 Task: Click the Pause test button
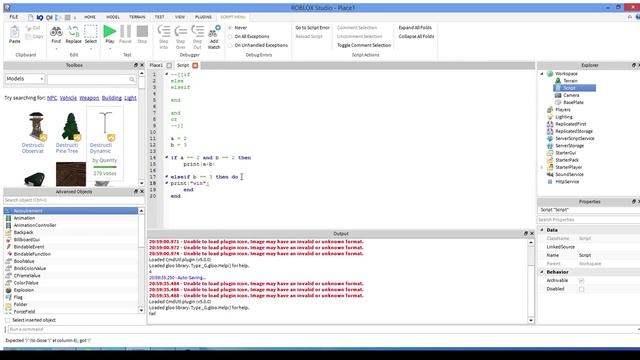click(x=125, y=31)
